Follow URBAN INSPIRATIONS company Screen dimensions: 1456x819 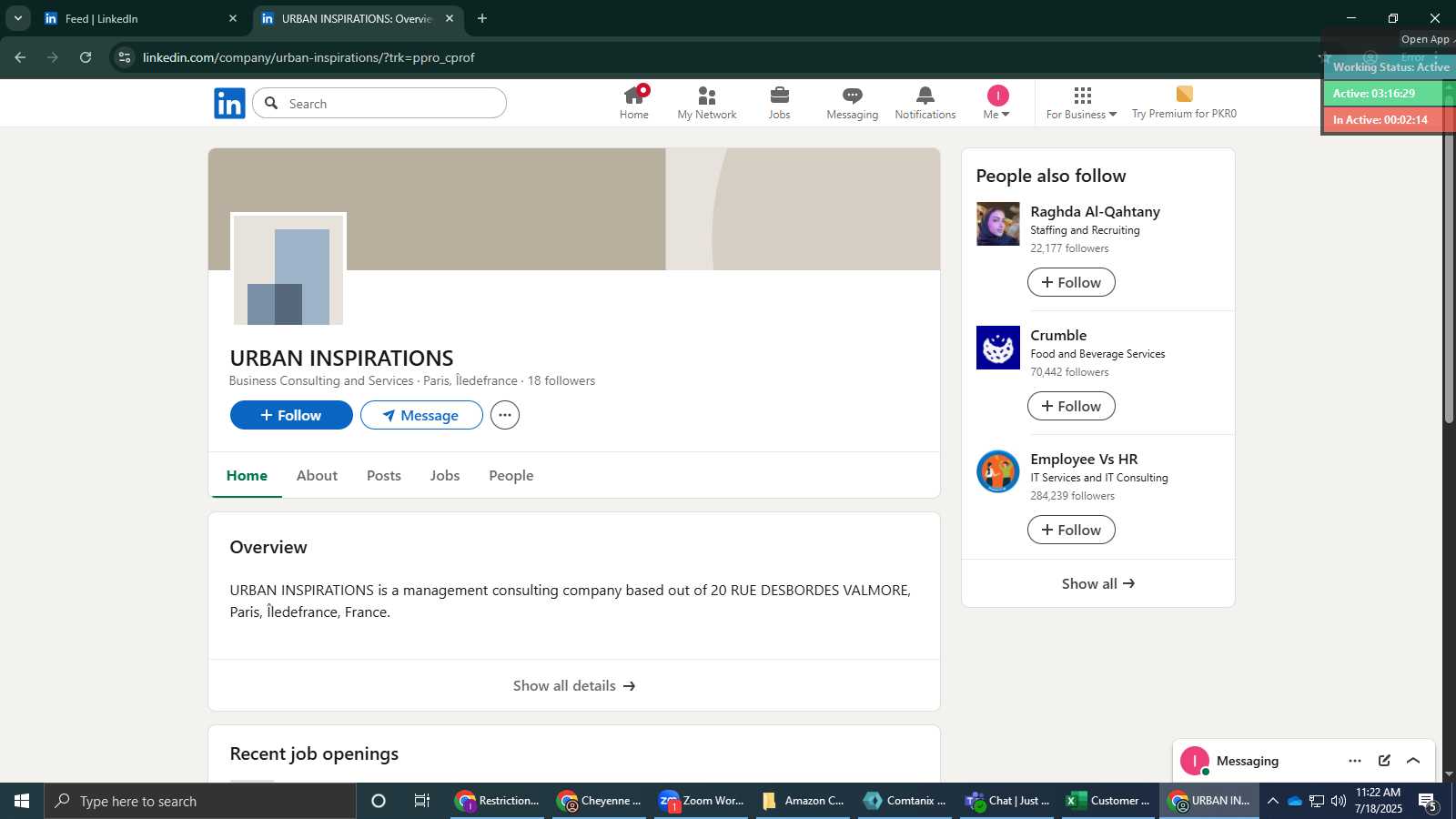291,415
